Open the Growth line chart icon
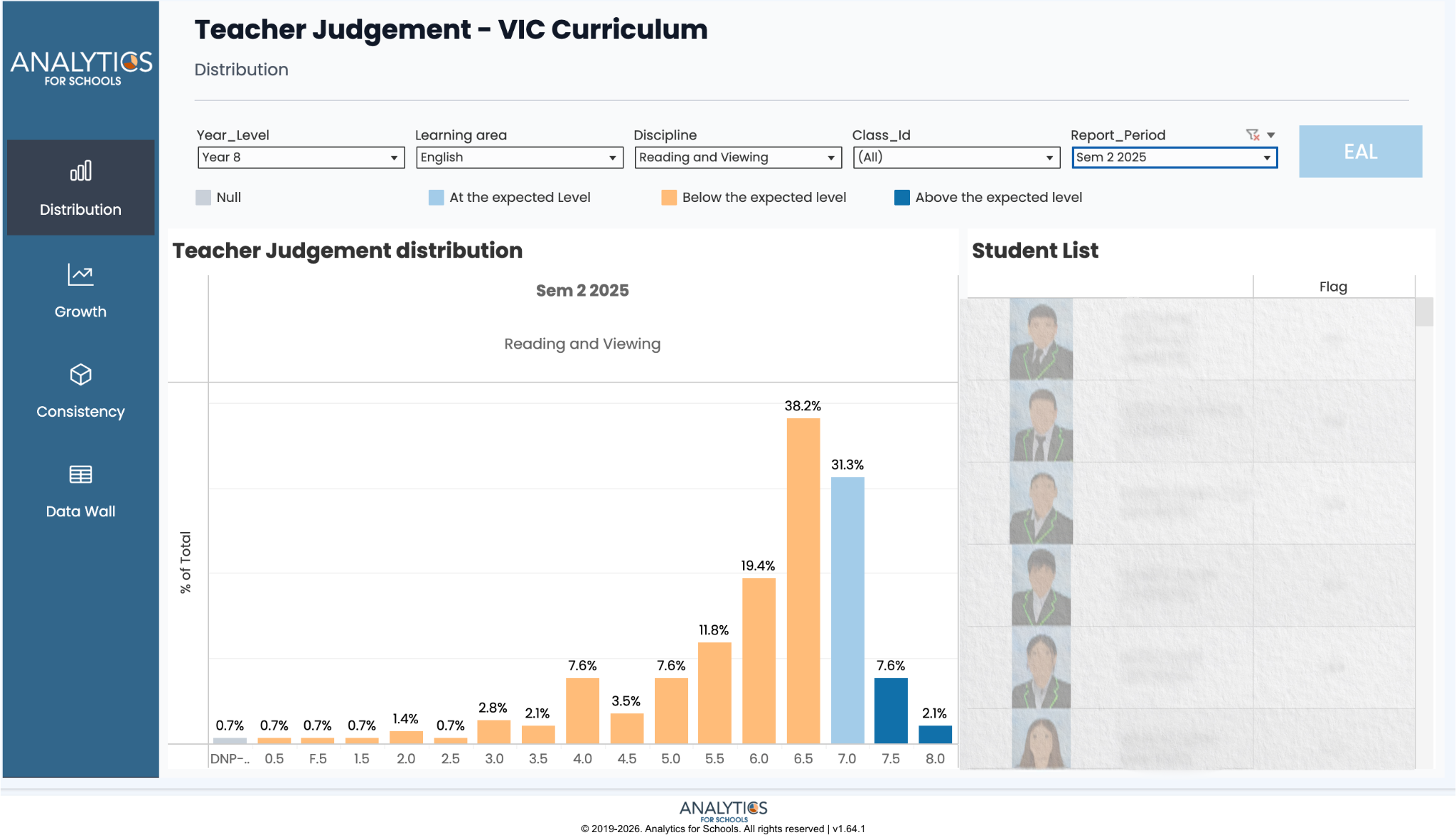The height and width of the screenshot is (840, 1456). point(80,275)
